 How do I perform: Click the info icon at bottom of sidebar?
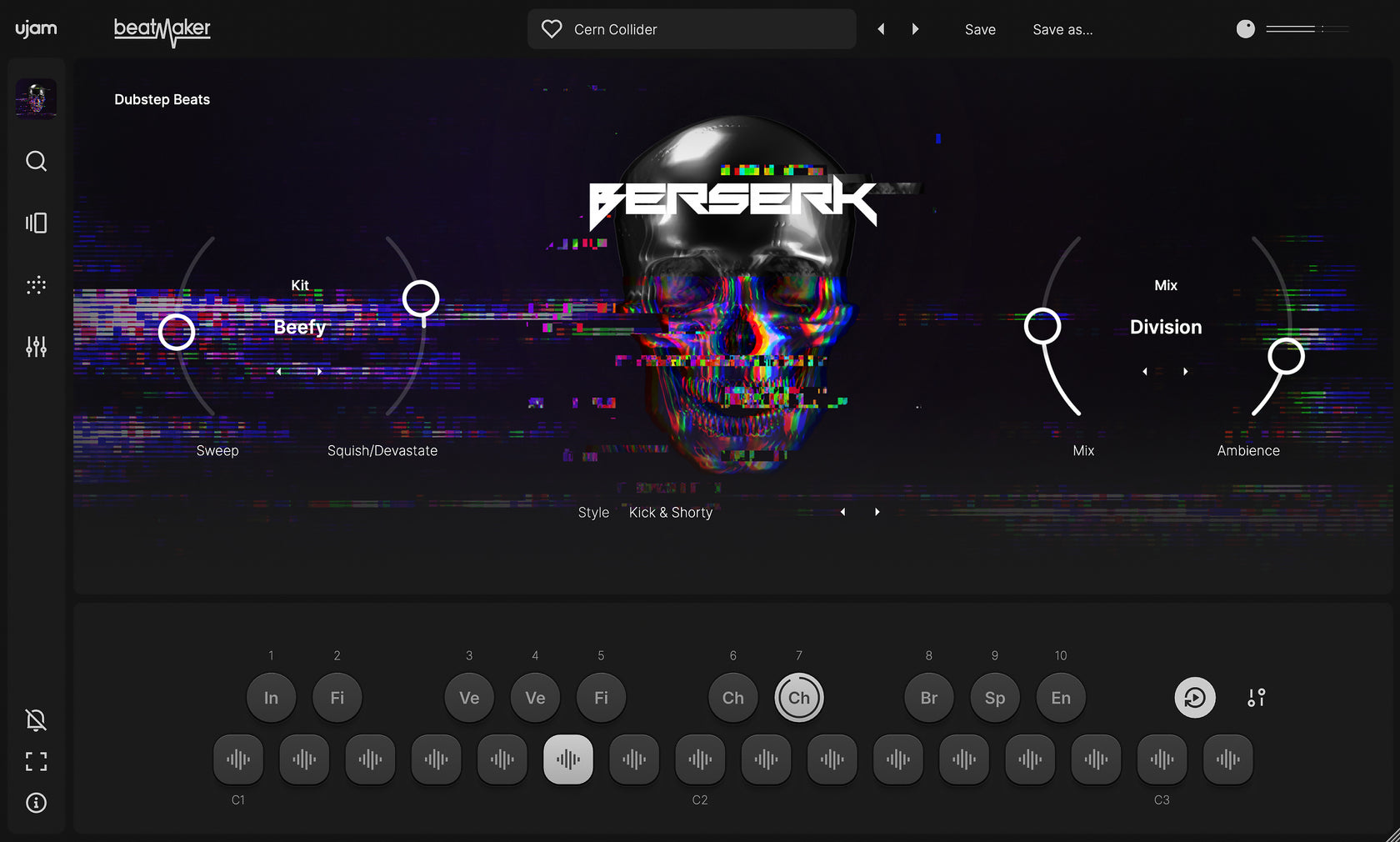click(36, 803)
